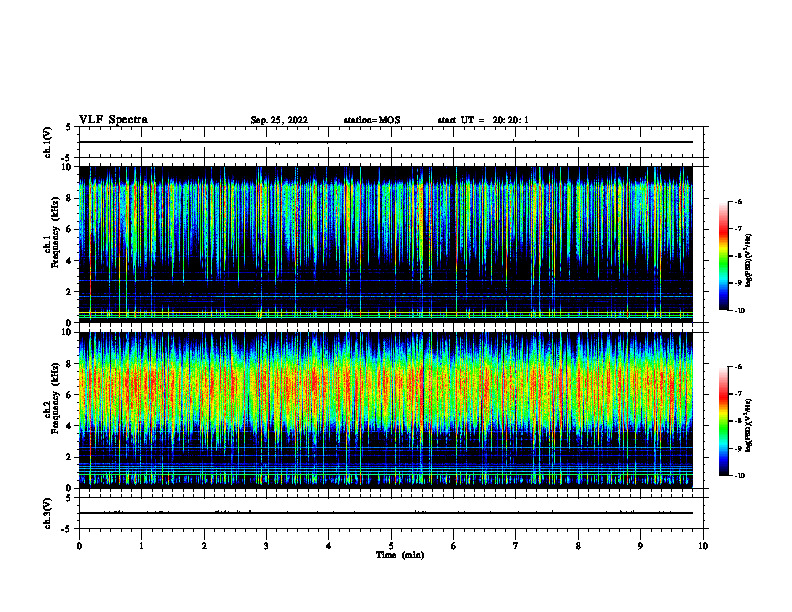Screen dimensions: 792x612
Task: Click the ch.2 color bar label log(PSD)
Action: point(749,425)
